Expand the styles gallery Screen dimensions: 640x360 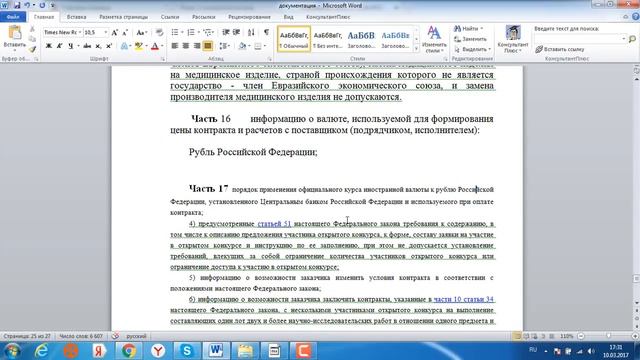416,49
